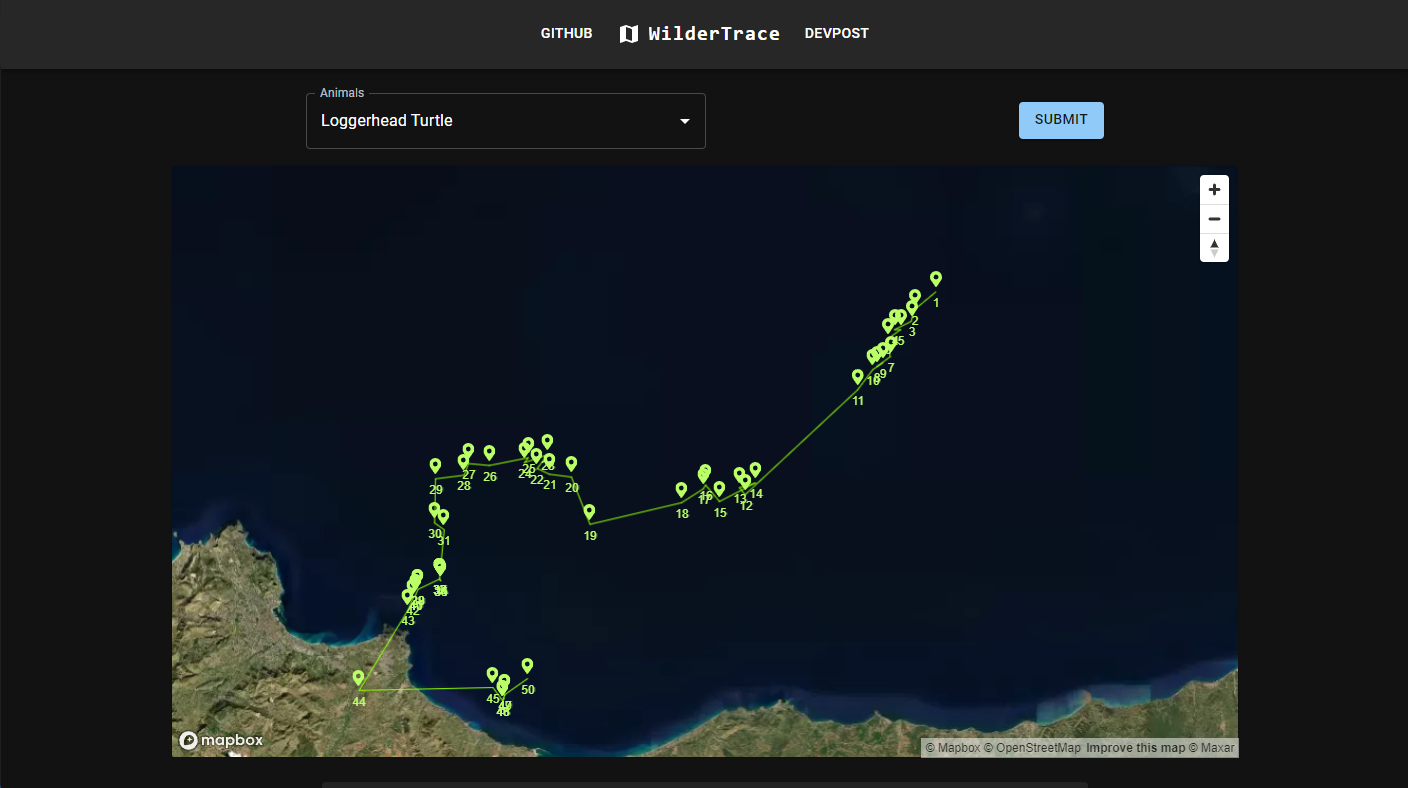Select map marker number 50
The width and height of the screenshot is (1408, 788).
(x=527, y=666)
